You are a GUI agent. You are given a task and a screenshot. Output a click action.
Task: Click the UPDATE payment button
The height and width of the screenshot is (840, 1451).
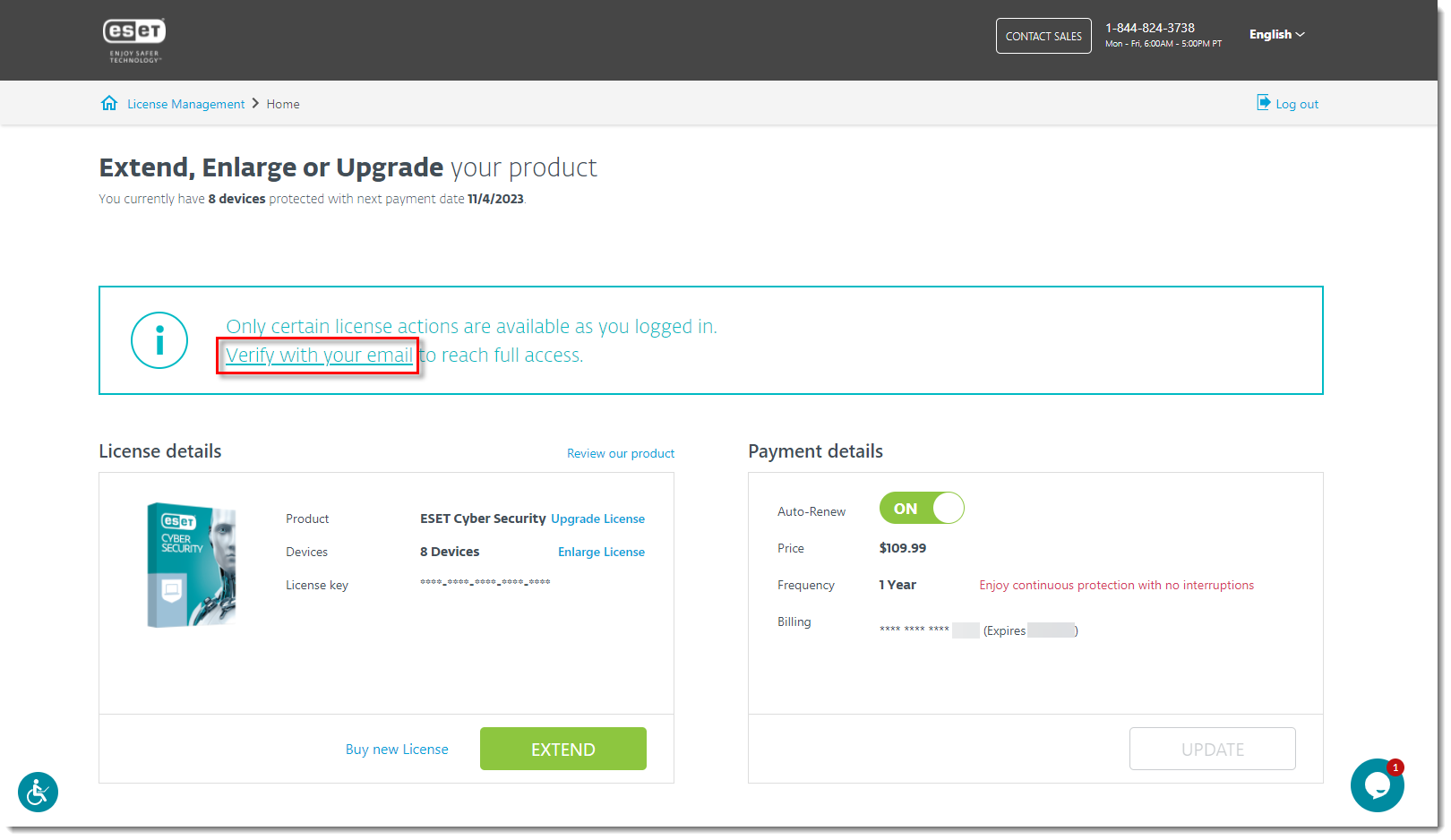1213,749
